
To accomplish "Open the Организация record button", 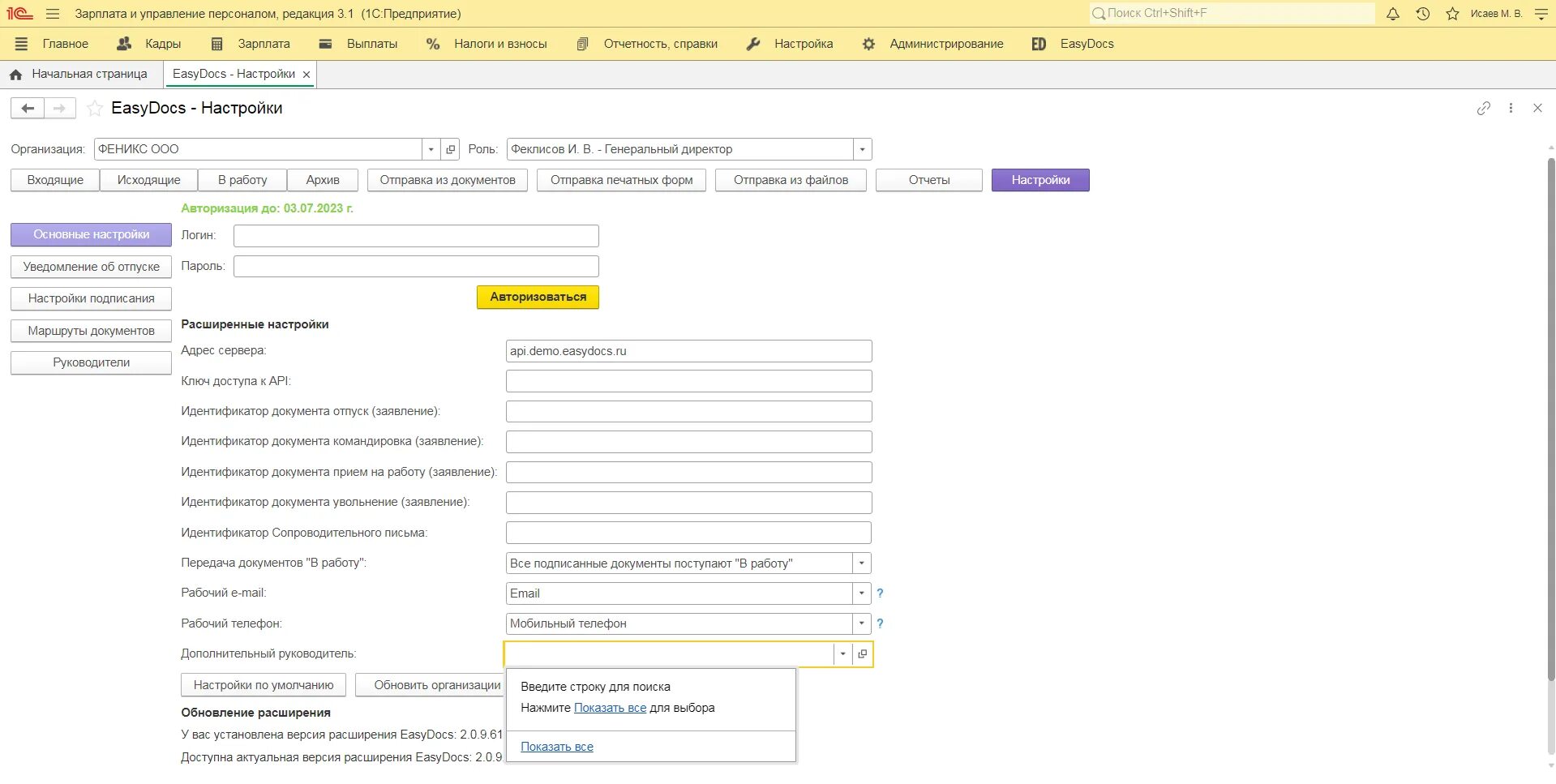I will [451, 149].
